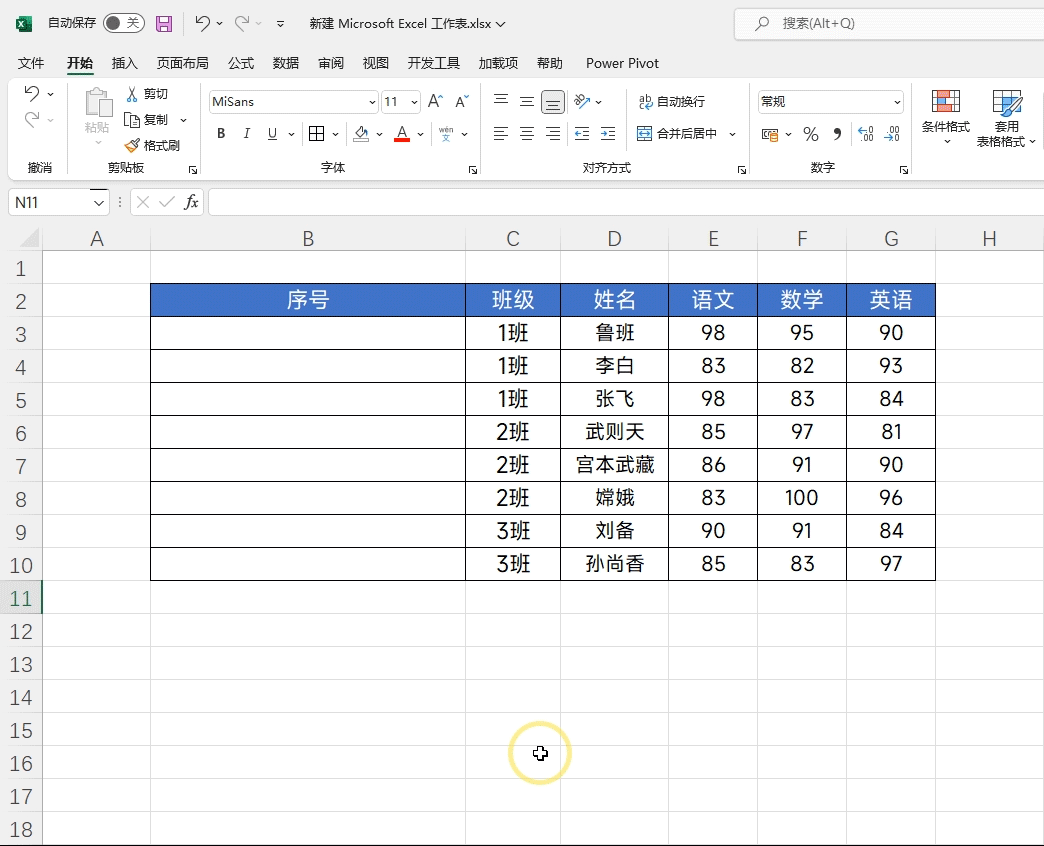Select the Format Painter (格式刷) brush
The width and height of the screenshot is (1044, 846).
tap(132, 145)
